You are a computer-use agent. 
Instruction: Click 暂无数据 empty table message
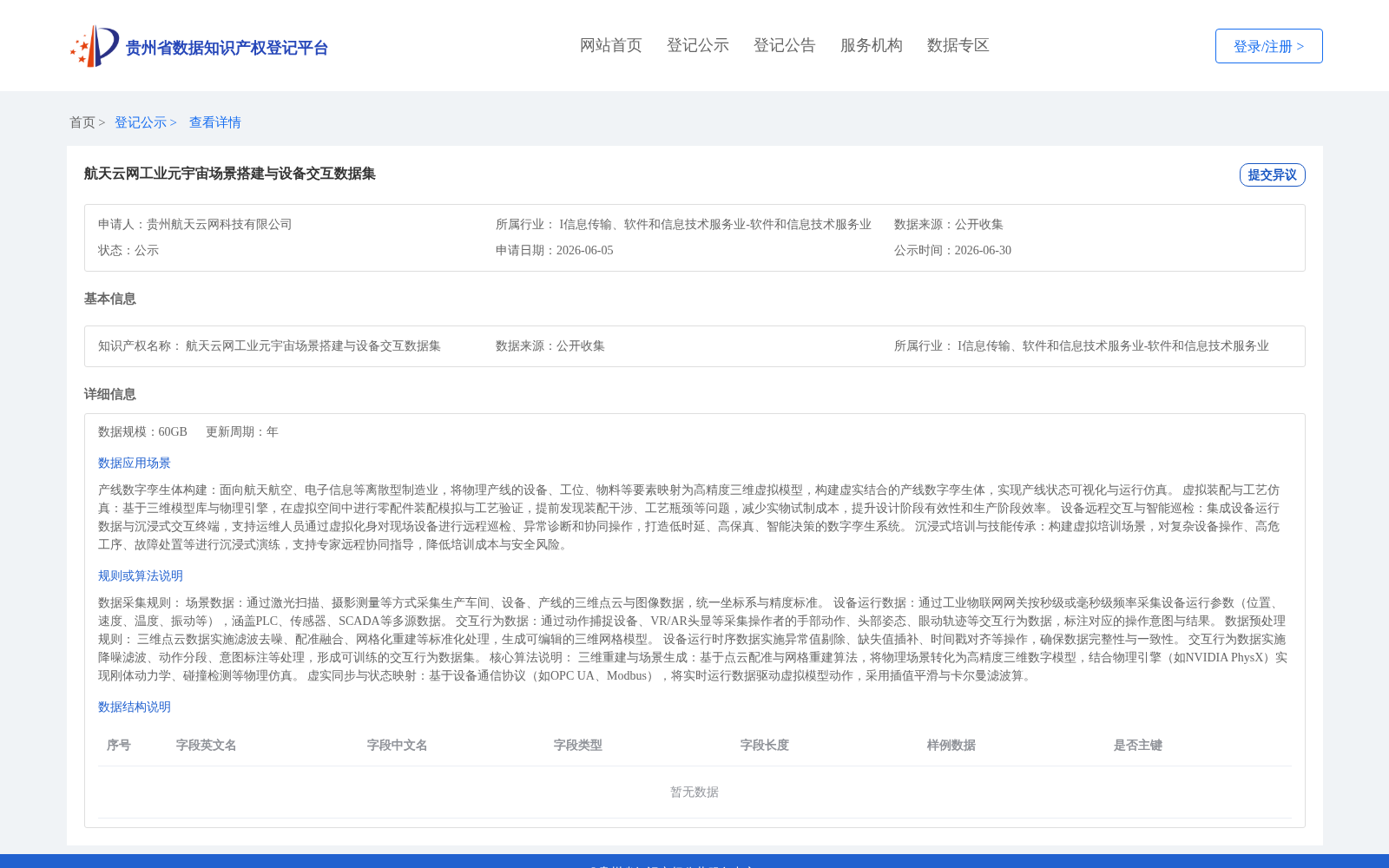pyautogui.click(x=694, y=792)
